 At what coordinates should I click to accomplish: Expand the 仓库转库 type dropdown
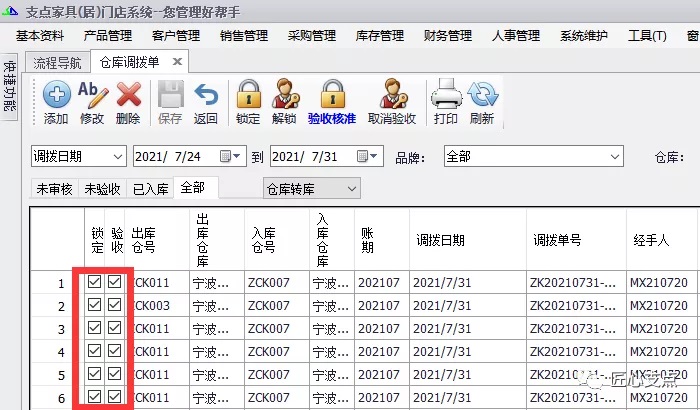(x=351, y=188)
